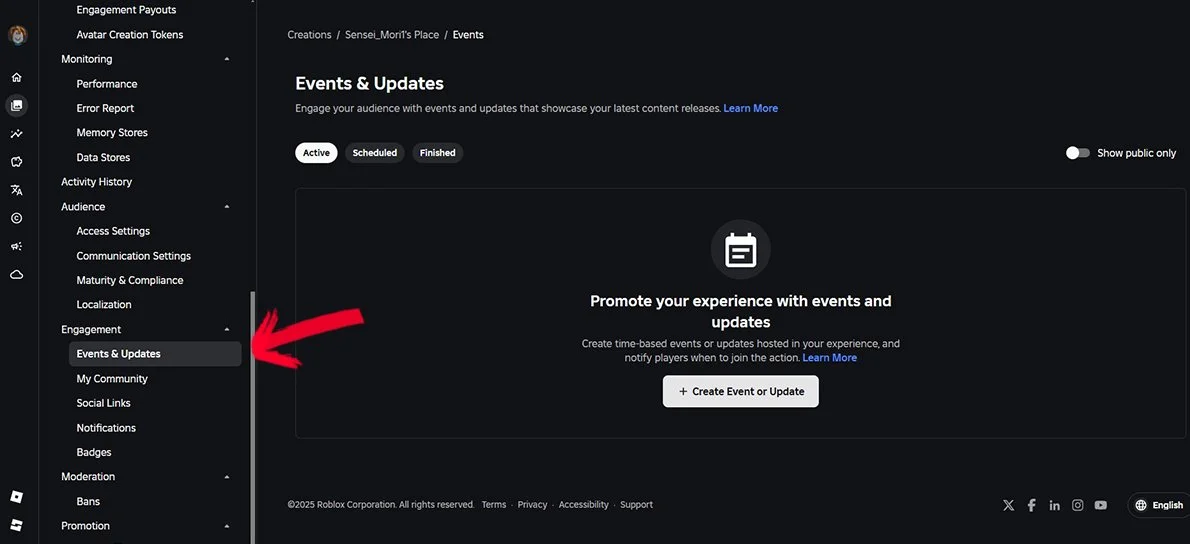Open the Terms footer link

click(x=493, y=505)
